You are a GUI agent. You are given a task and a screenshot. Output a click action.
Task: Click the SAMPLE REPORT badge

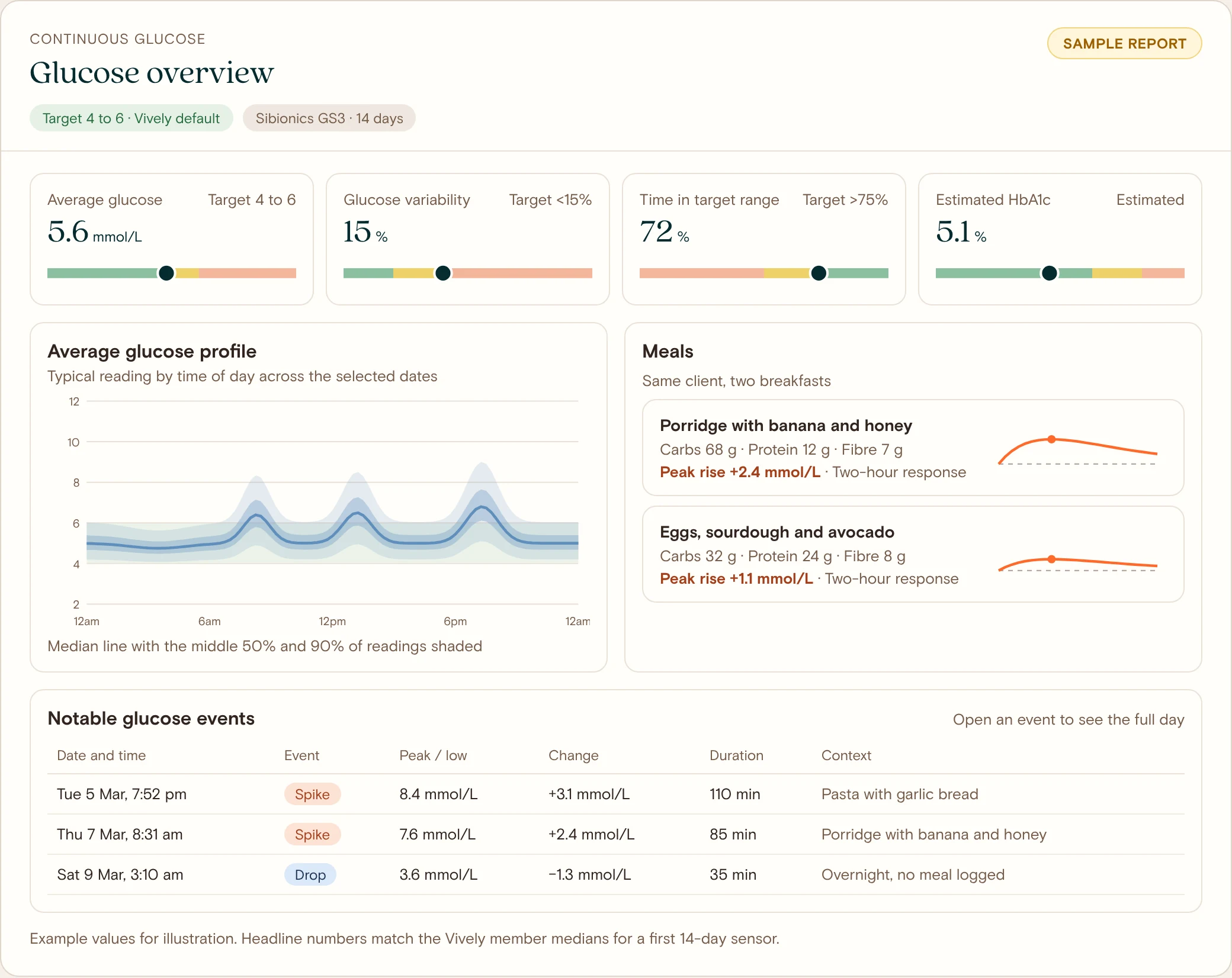(1124, 43)
